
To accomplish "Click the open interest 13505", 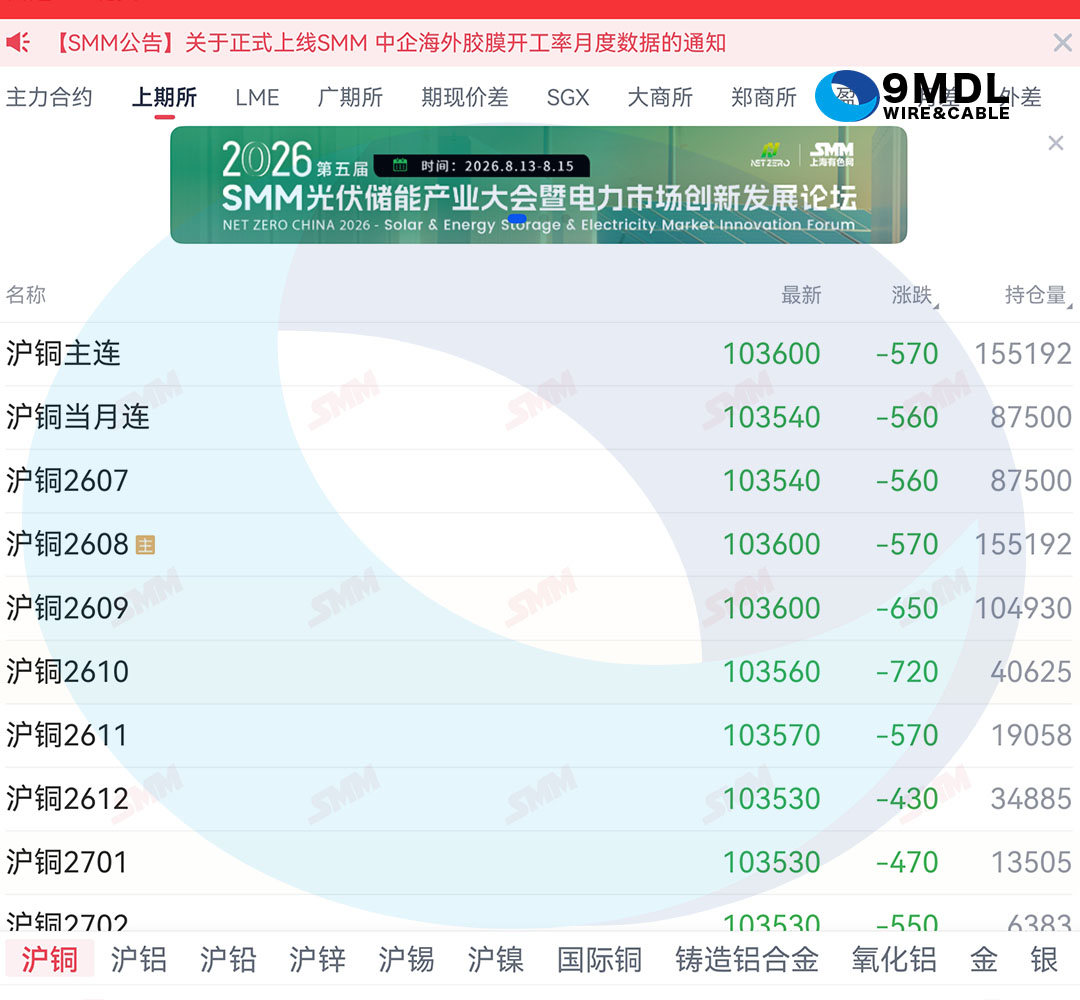I will click(x=1031, y=862).
